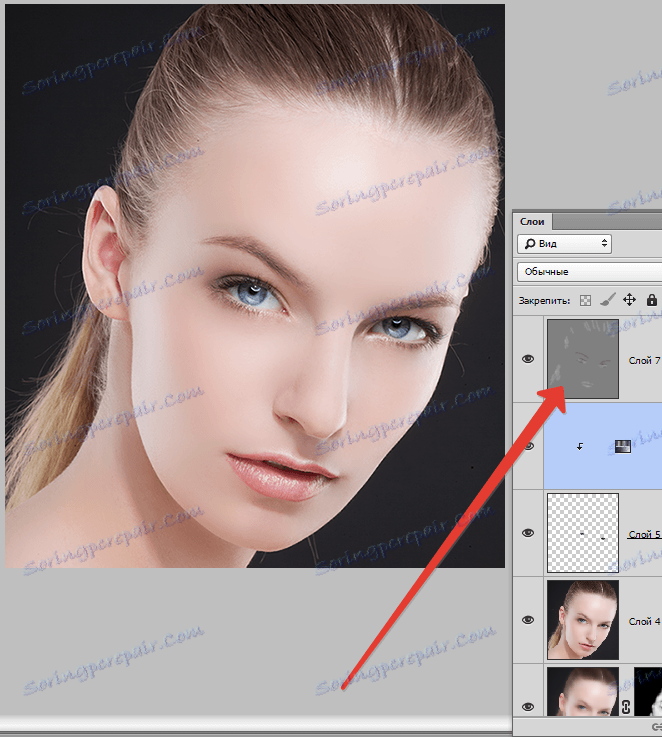662x737 pixels.
Task: Hide Слой 7 with its eye icon
Action: [x=528, y=359]
